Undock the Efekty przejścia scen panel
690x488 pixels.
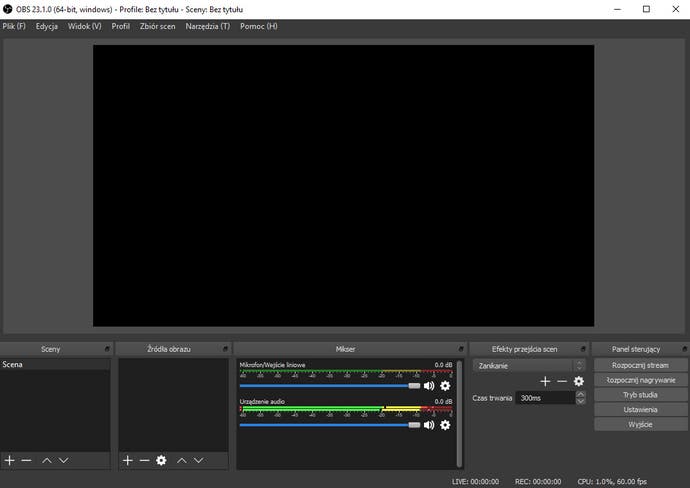coord(584,349)
